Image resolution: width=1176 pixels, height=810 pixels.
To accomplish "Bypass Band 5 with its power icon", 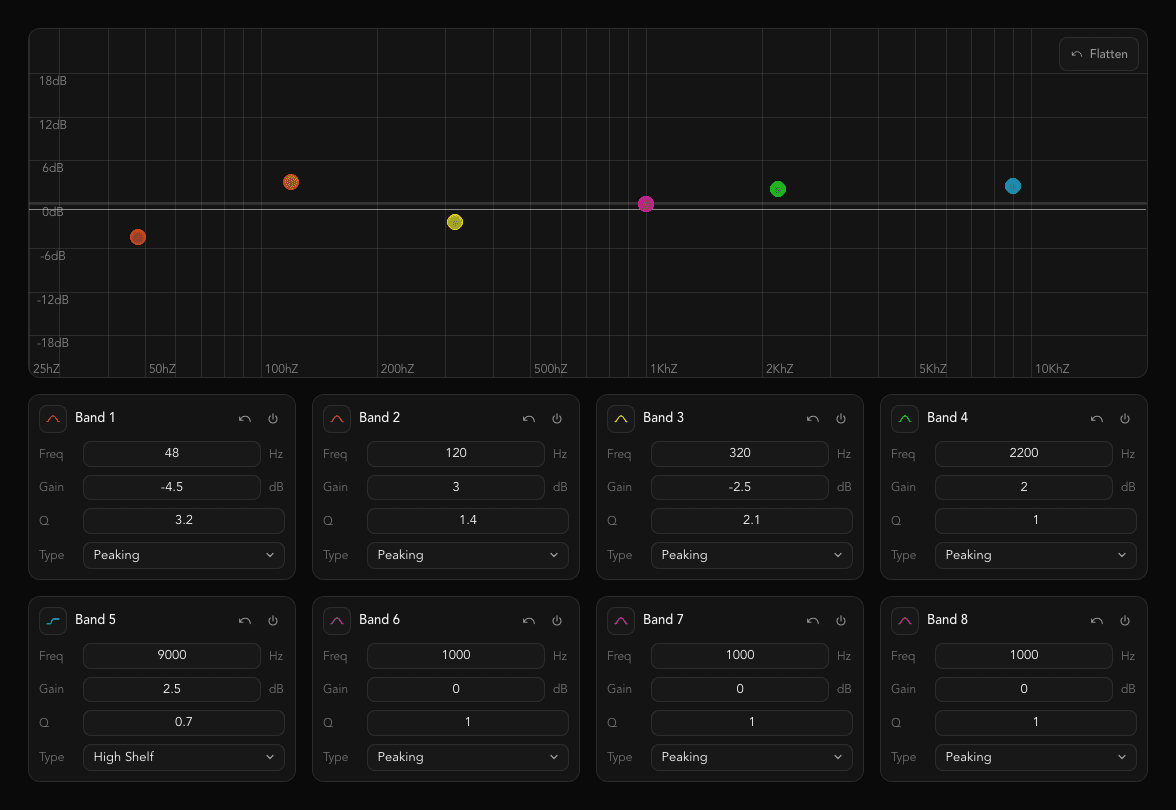I will point(273,620).
